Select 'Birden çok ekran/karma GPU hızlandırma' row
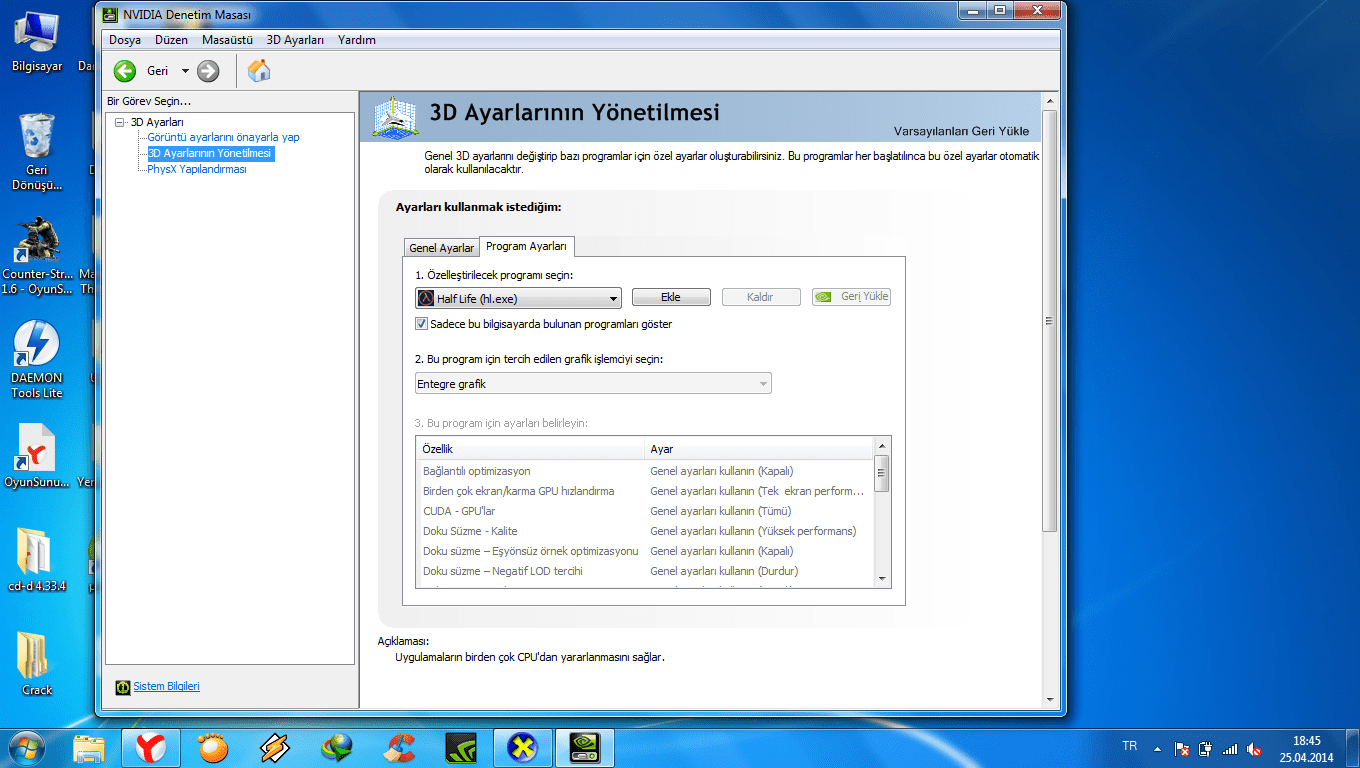Viewport: 1360px width, 768px height. pyautogui.click(x=645, y=491)
